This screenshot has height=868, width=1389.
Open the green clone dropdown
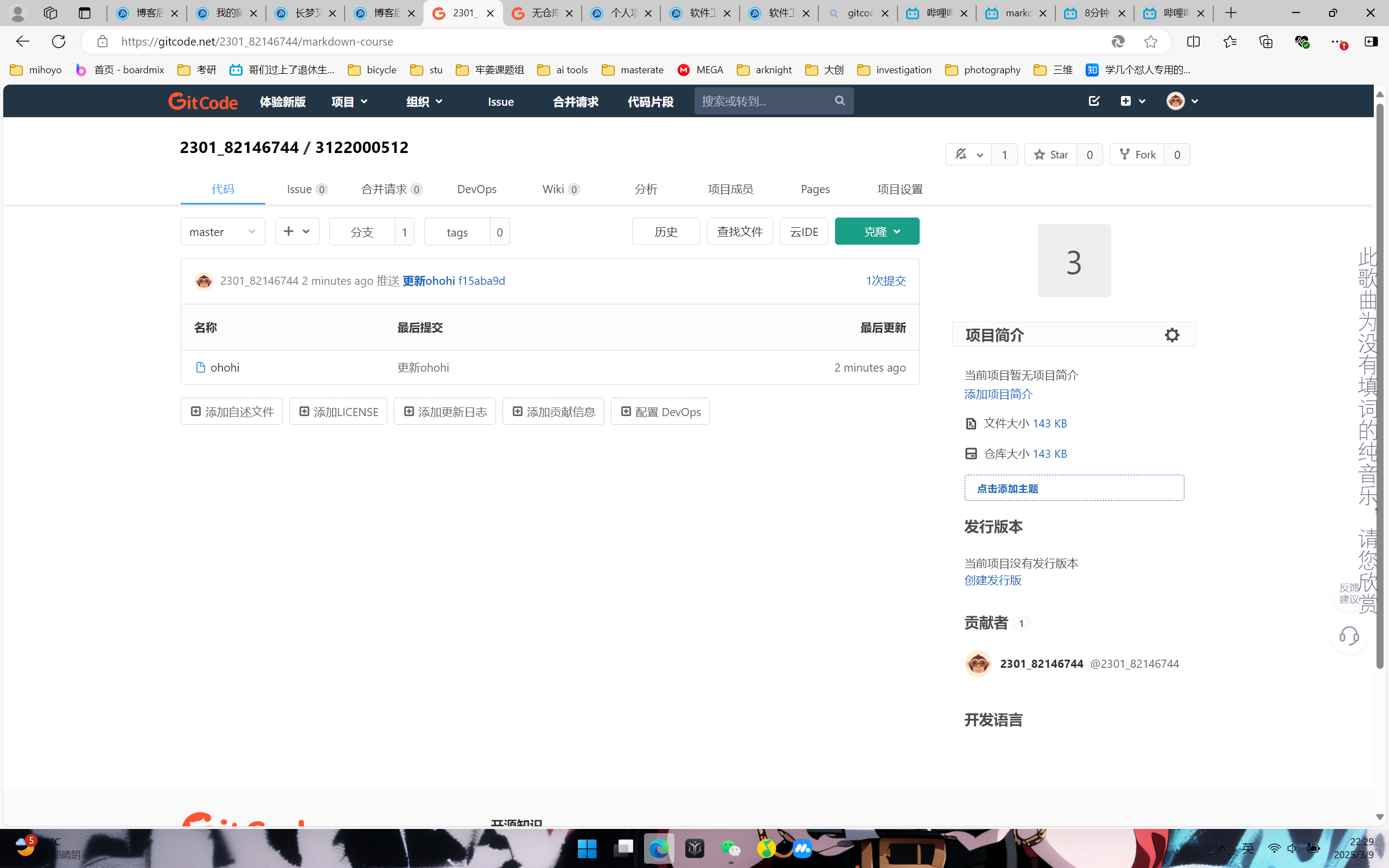coord(876,231)
